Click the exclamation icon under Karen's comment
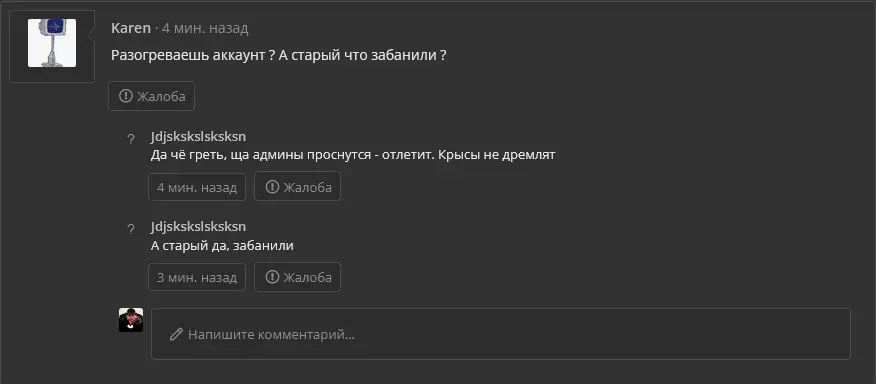This screenshot has height=384, width=876. coord(126,96)
